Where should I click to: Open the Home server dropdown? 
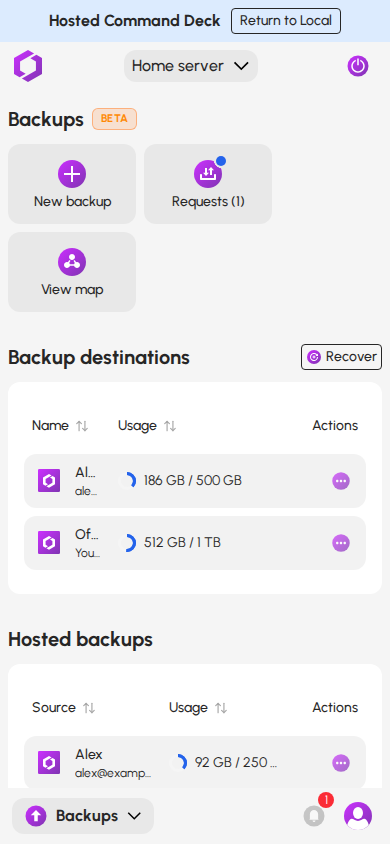191,66
